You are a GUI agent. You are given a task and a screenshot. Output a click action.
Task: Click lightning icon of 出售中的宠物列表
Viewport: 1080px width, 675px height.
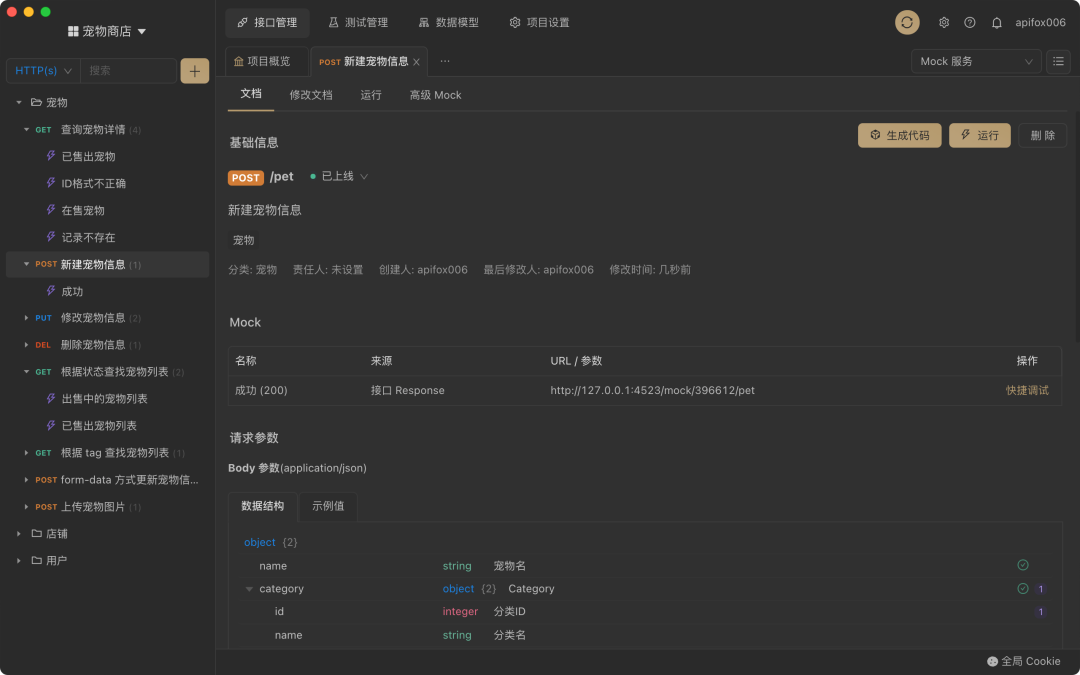[x=50, y=399]
